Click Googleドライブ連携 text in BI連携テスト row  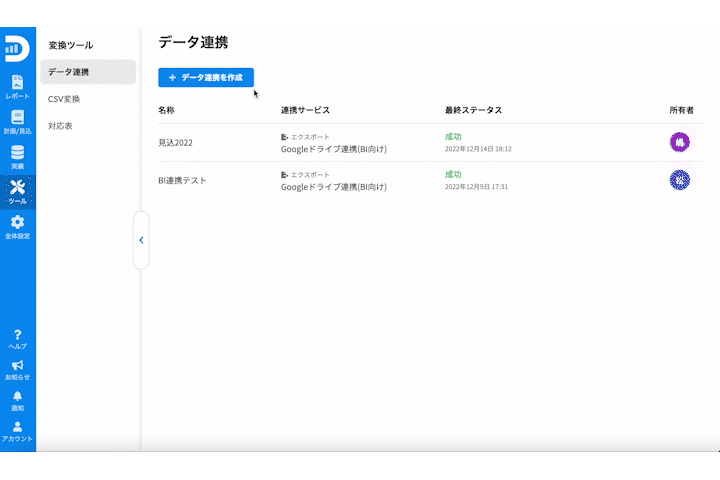334,187
